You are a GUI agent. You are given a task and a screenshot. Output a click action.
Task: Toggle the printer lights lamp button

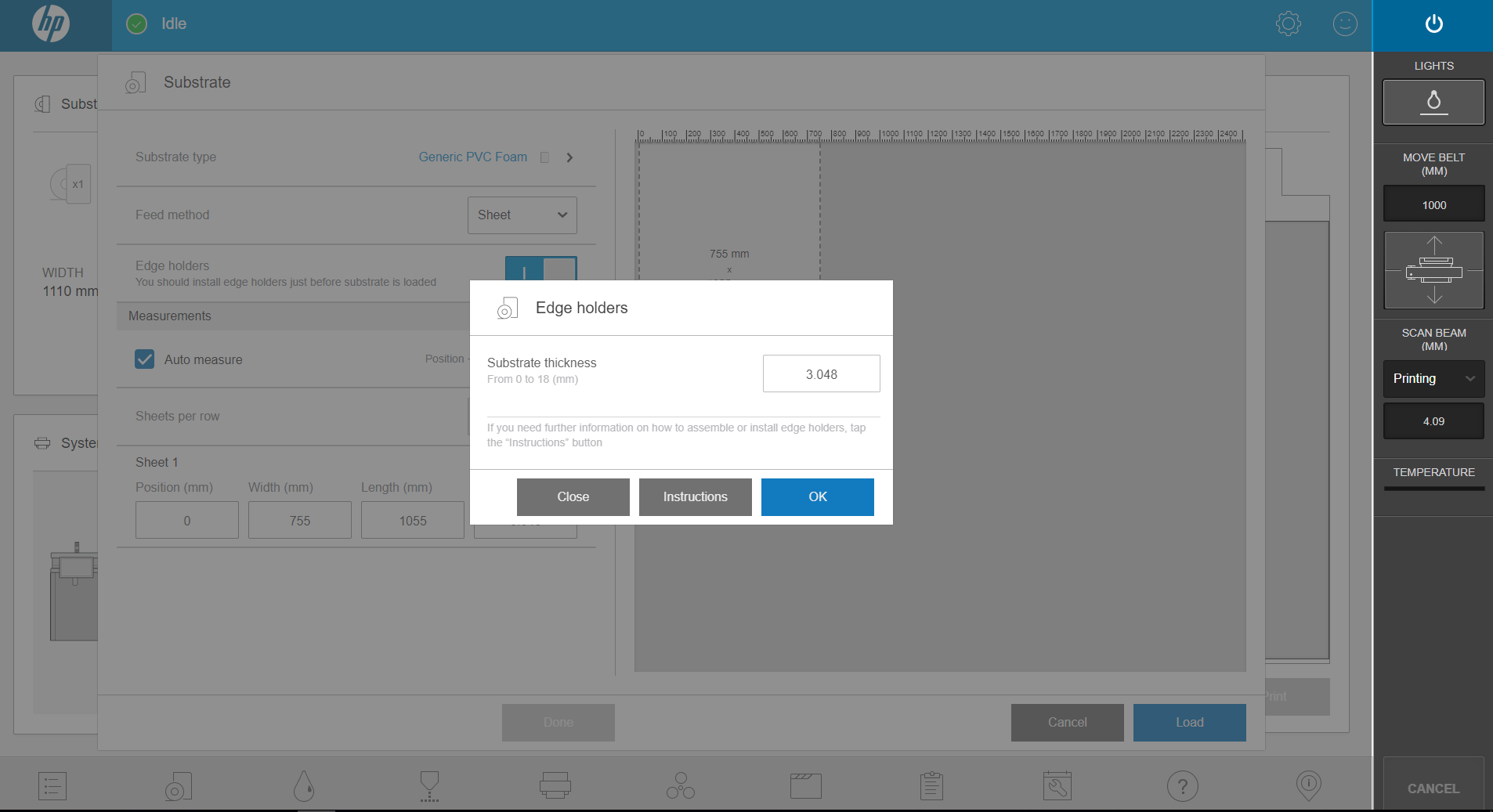point(1433,102)
